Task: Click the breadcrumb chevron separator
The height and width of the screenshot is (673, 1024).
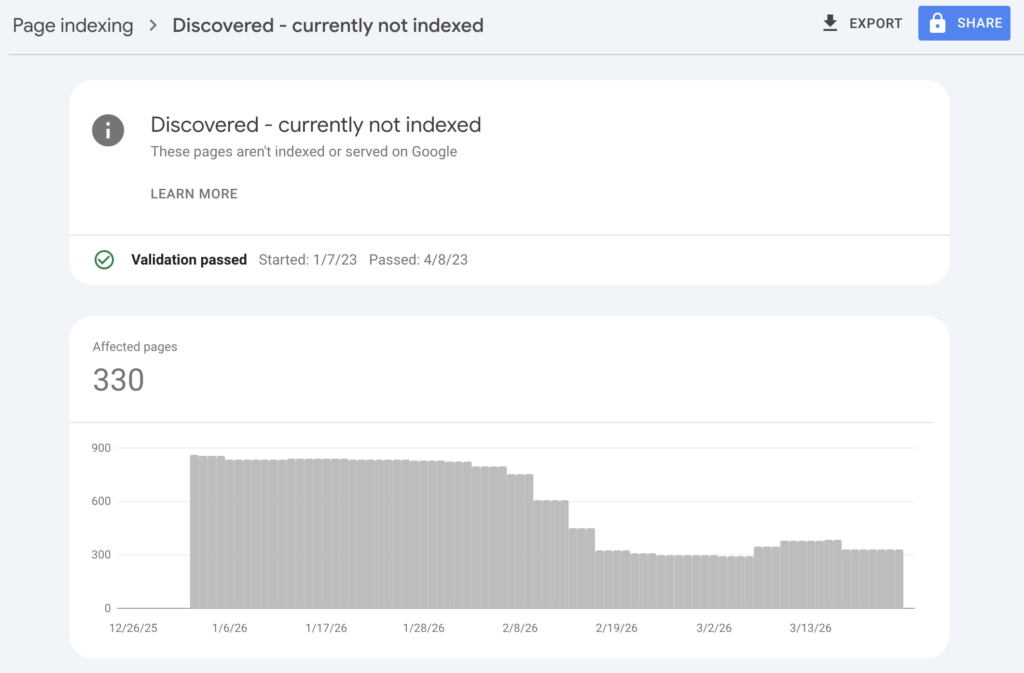Action: point(153,25)
